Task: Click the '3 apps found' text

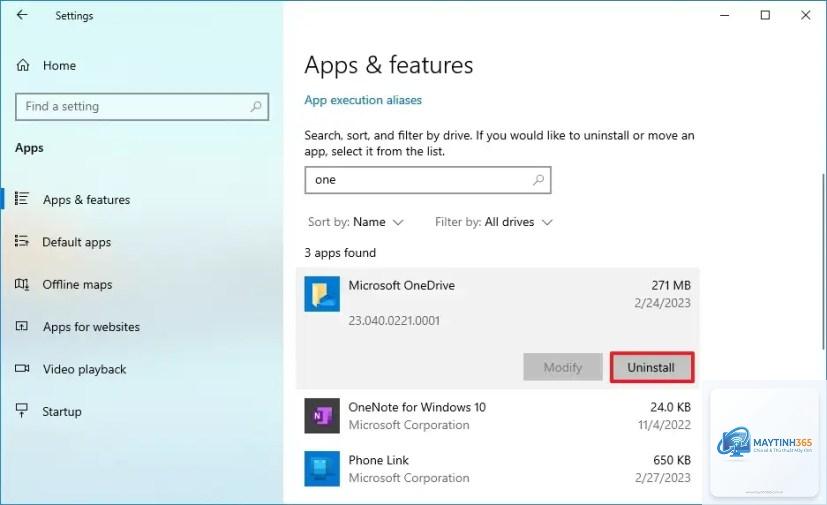Action: 340,253
